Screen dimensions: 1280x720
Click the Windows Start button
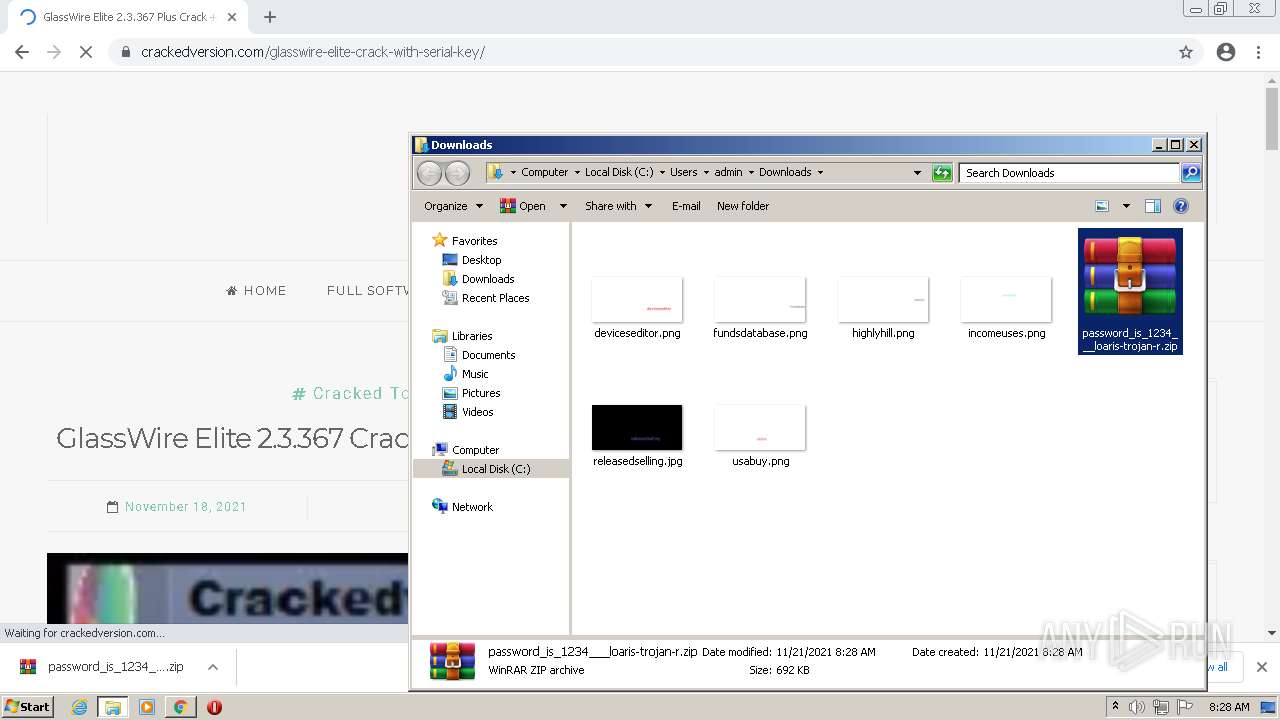pyautogui.click(x=27, y=706)
